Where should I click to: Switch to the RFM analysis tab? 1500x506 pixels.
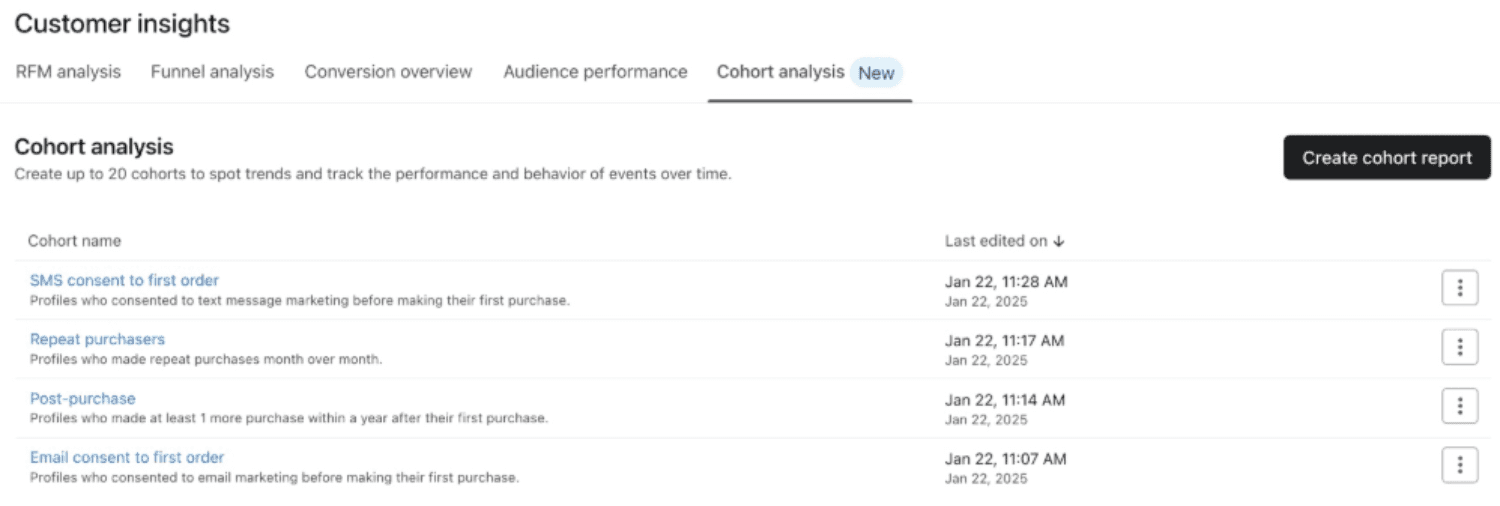coord(68,72)
